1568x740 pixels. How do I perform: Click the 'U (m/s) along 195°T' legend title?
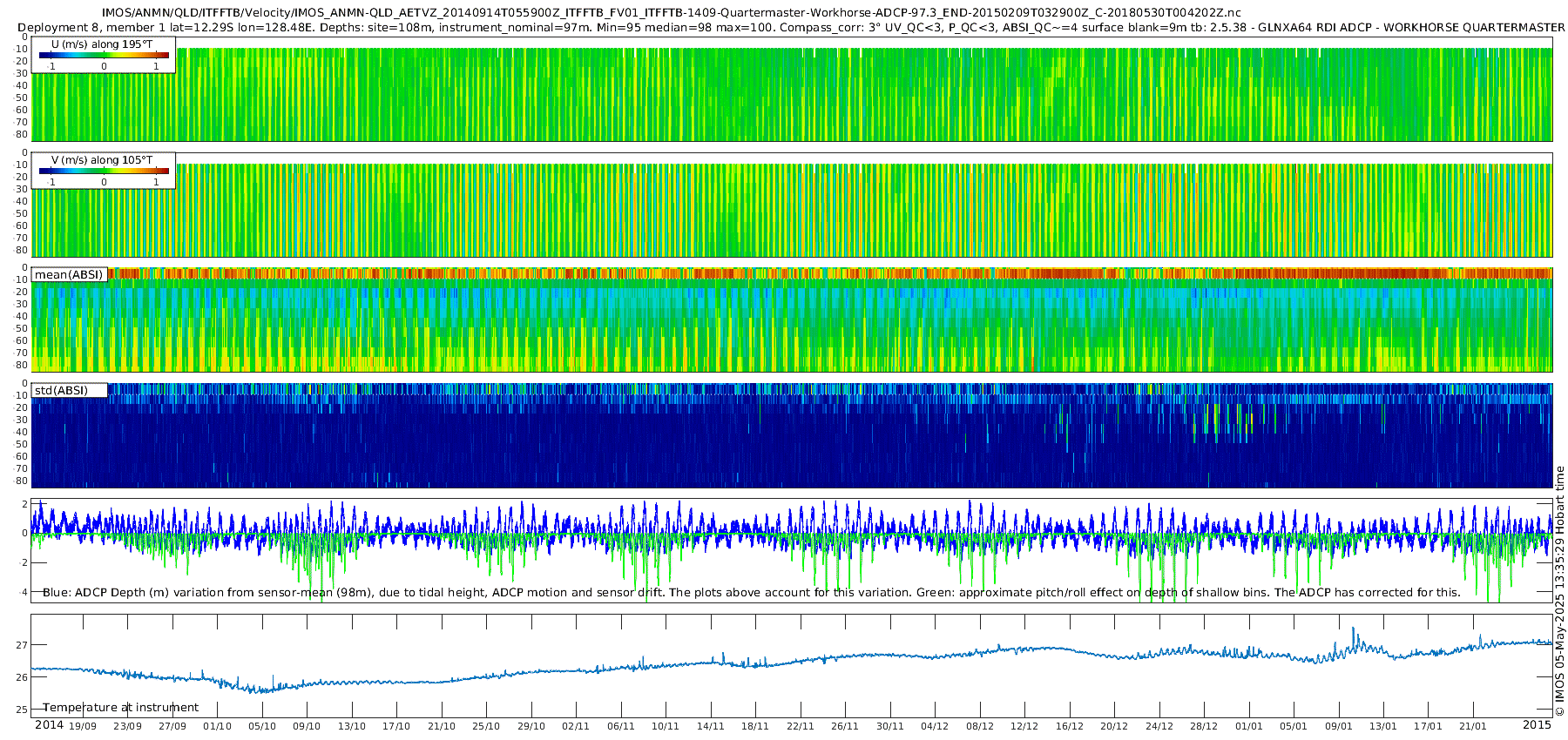[x=102, y=44]
